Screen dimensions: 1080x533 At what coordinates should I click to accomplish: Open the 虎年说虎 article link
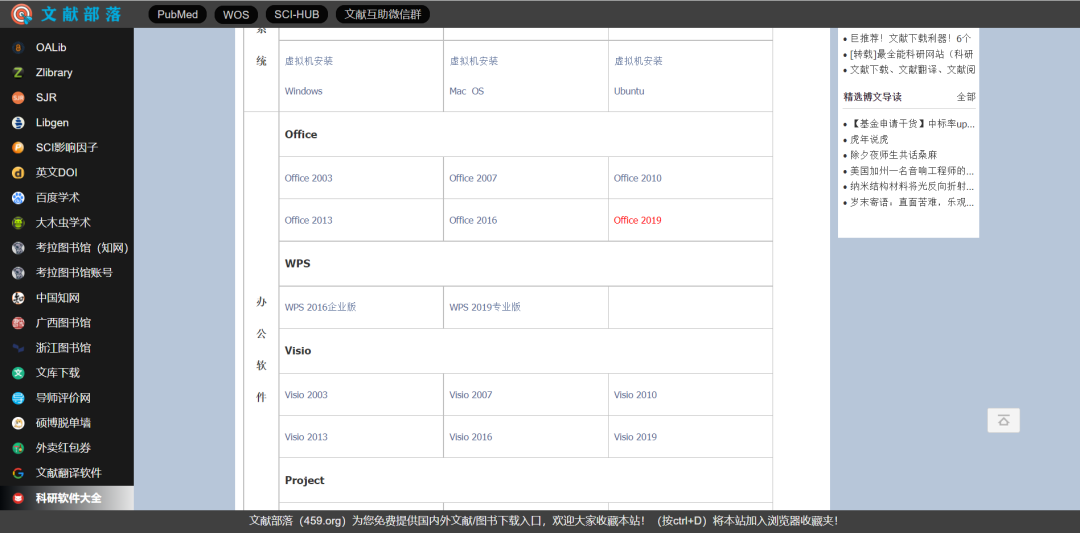[x=869, y=140]
